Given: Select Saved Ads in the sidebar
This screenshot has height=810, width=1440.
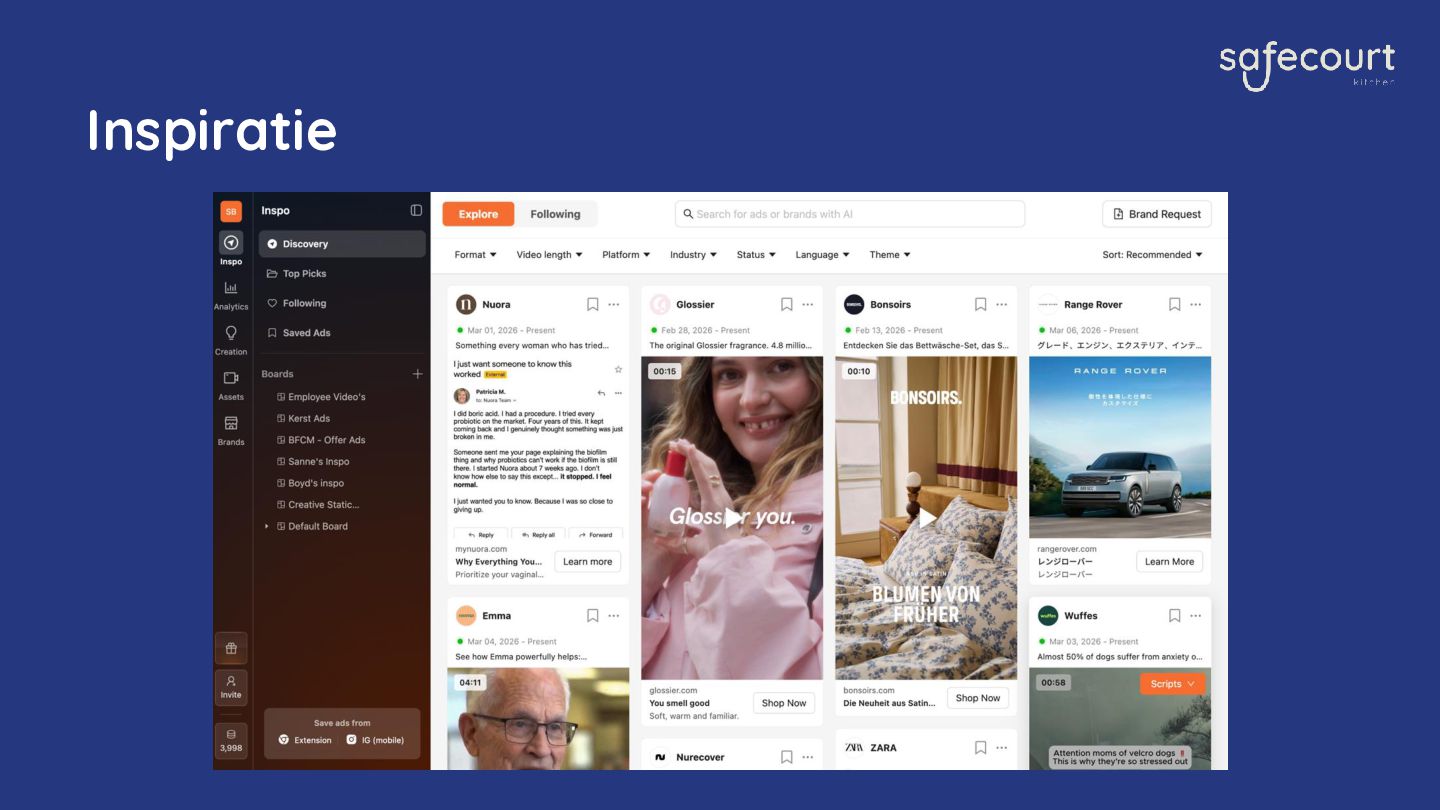Looking at the screenshot, I should click(x=342, y=333).
